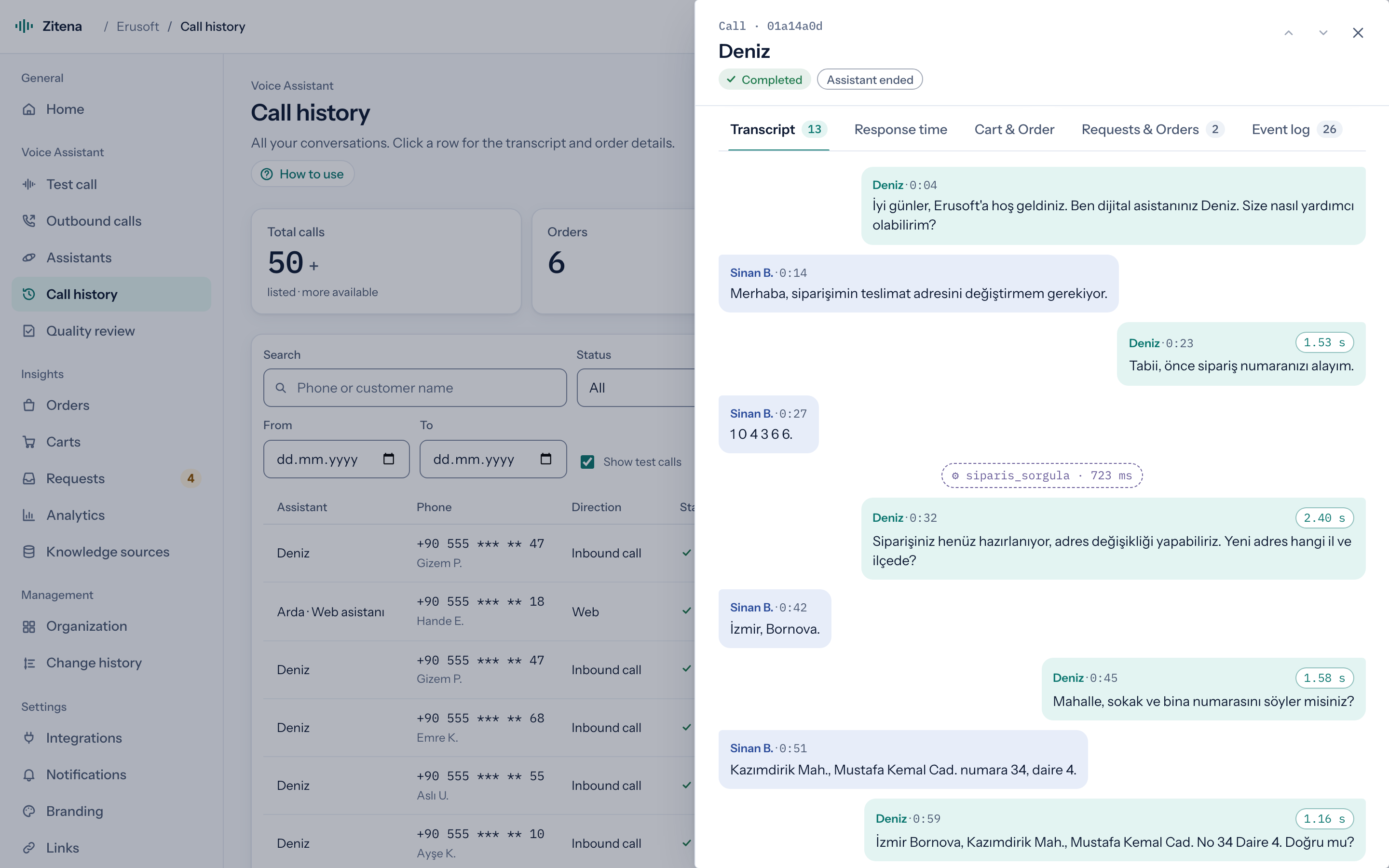The height and width of the screenshot is (868, 1389).
Task: Click the 2.40 s response time badge
Action: coord(1324,518)
